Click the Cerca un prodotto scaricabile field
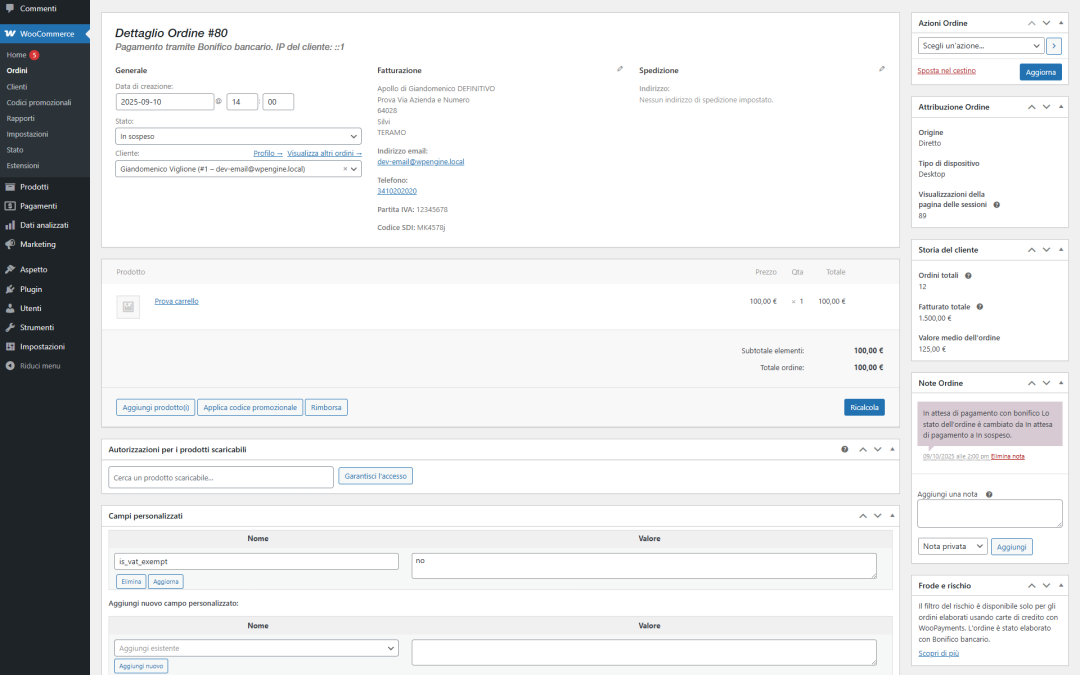Screen dimensions: 1080x675 coord(220,477)
